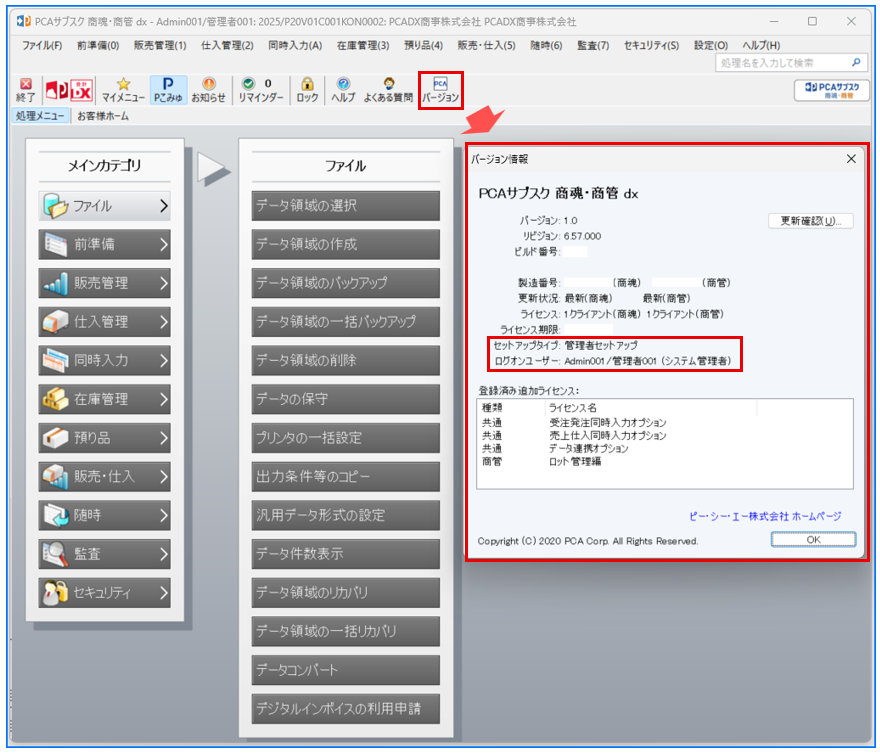Click 汎用データ形式の設定 button

(346, 516)
